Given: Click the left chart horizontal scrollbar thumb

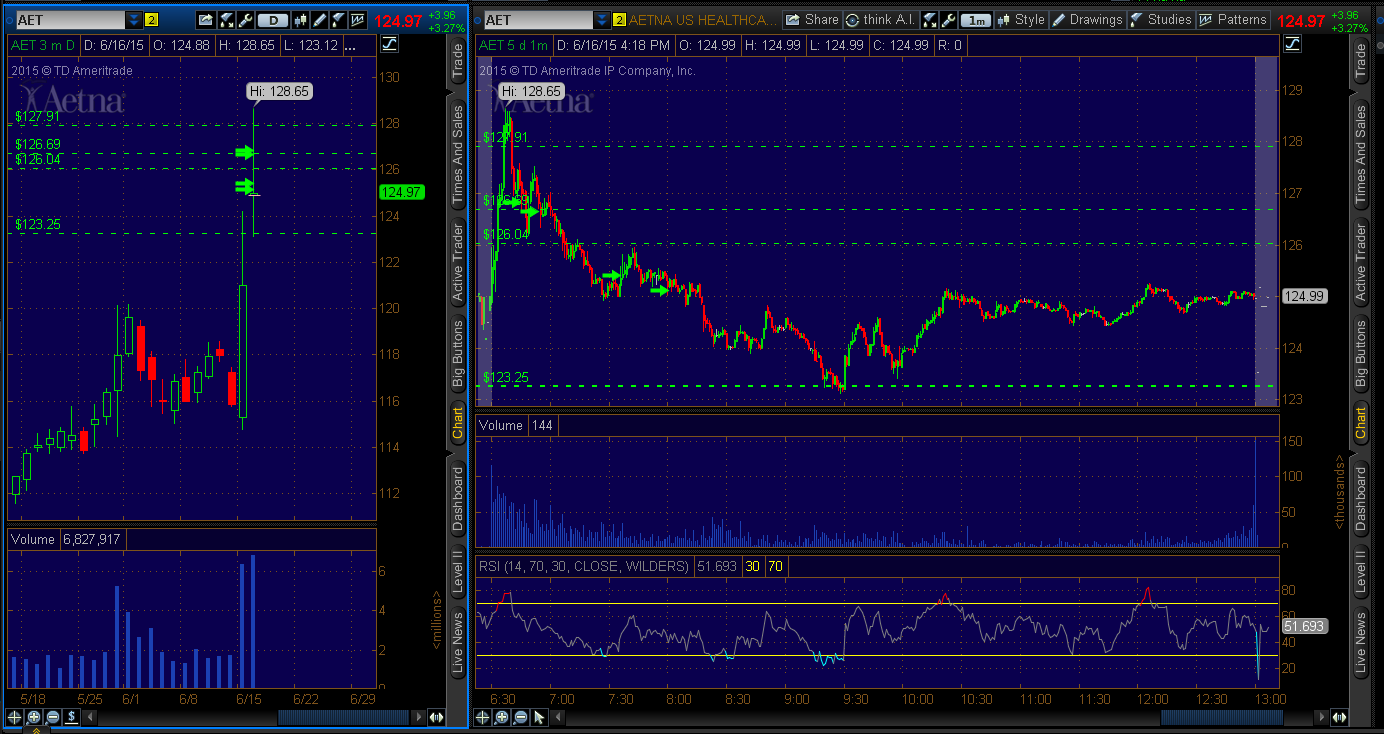Looking at the screenshot, I should (343, 717).
